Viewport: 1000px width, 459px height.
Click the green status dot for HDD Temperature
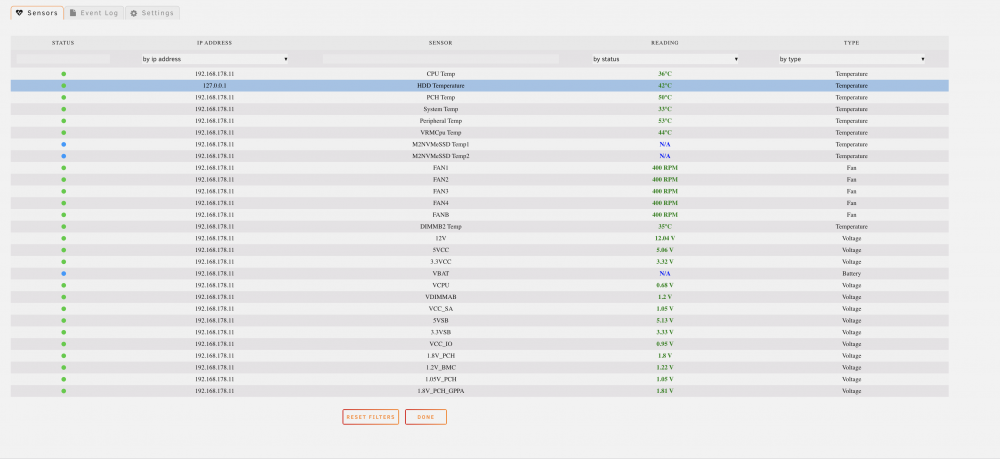click(63, 85)
